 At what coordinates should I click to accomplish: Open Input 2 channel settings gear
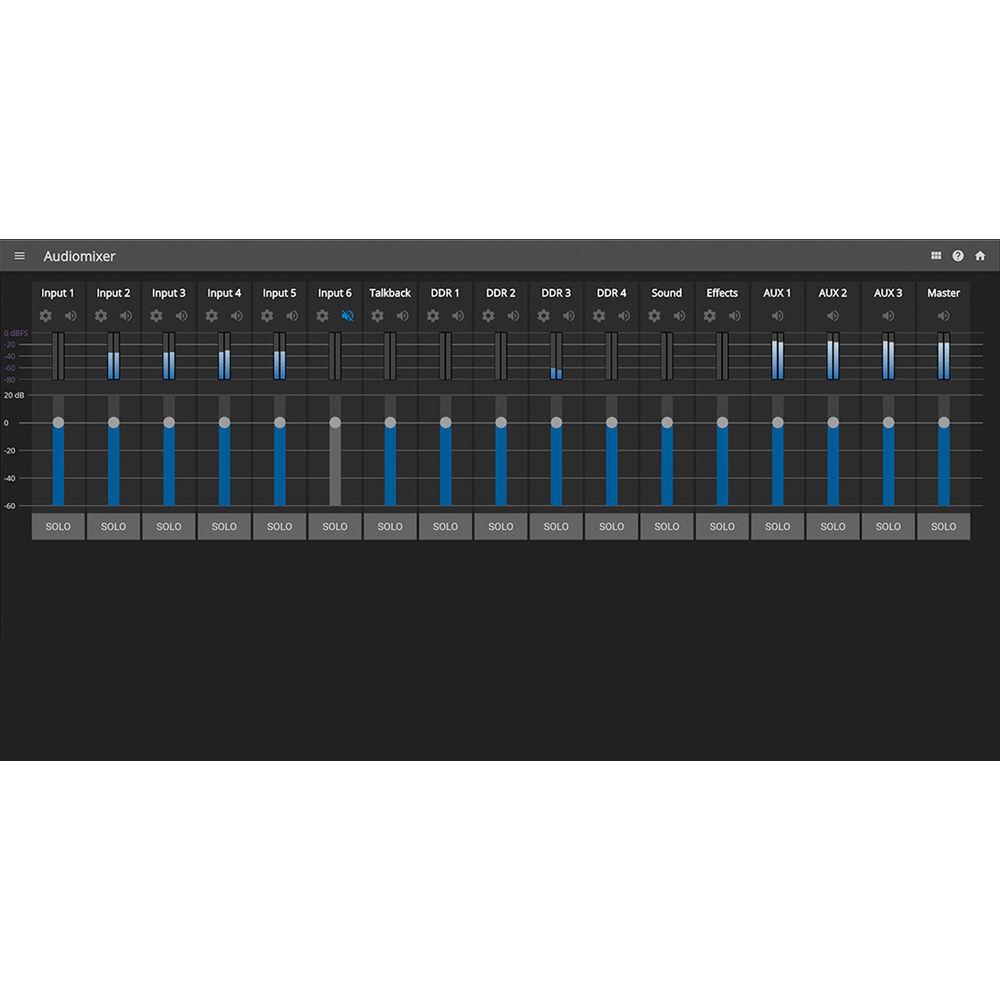click(x=100, y=315)
